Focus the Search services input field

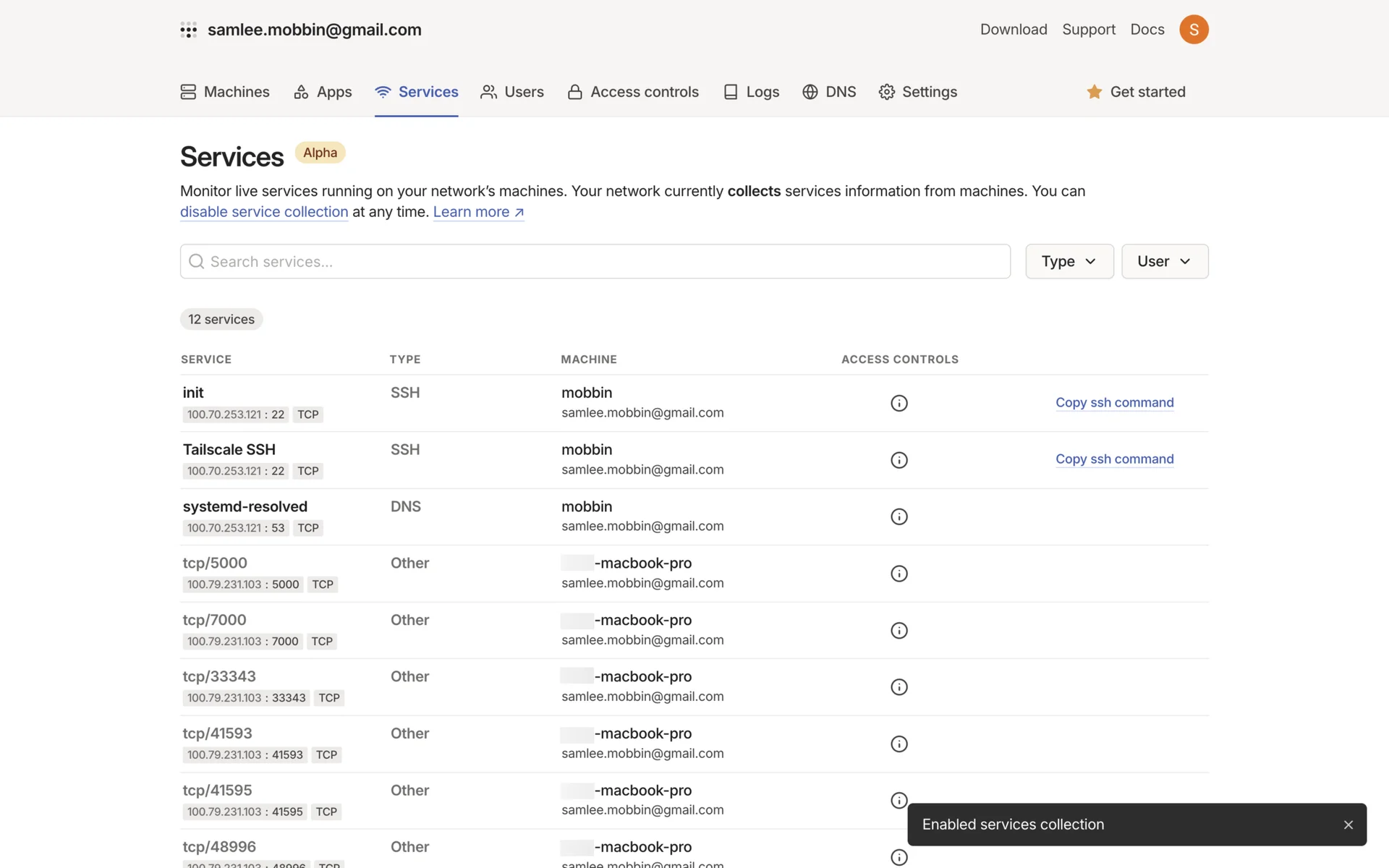(595, 261)
